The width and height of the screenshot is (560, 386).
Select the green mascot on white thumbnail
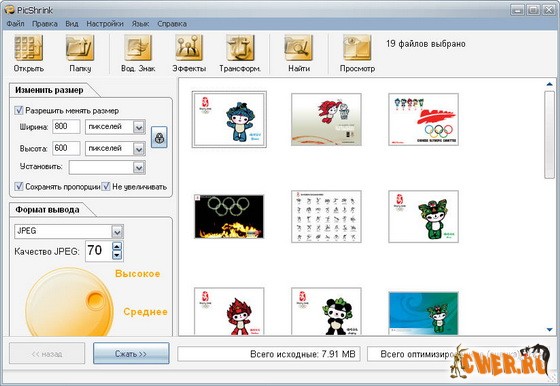click(423, 216)
